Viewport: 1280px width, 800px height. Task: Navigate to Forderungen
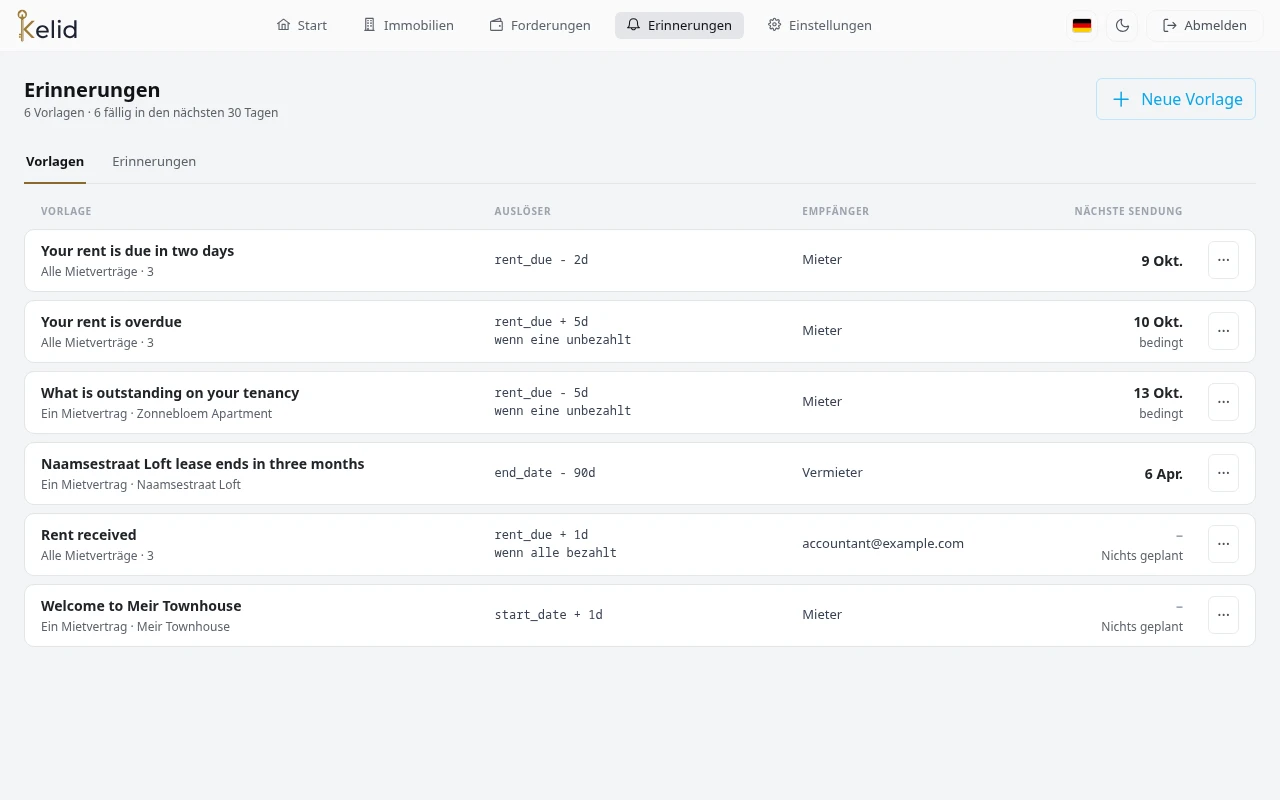coord(540,26)
